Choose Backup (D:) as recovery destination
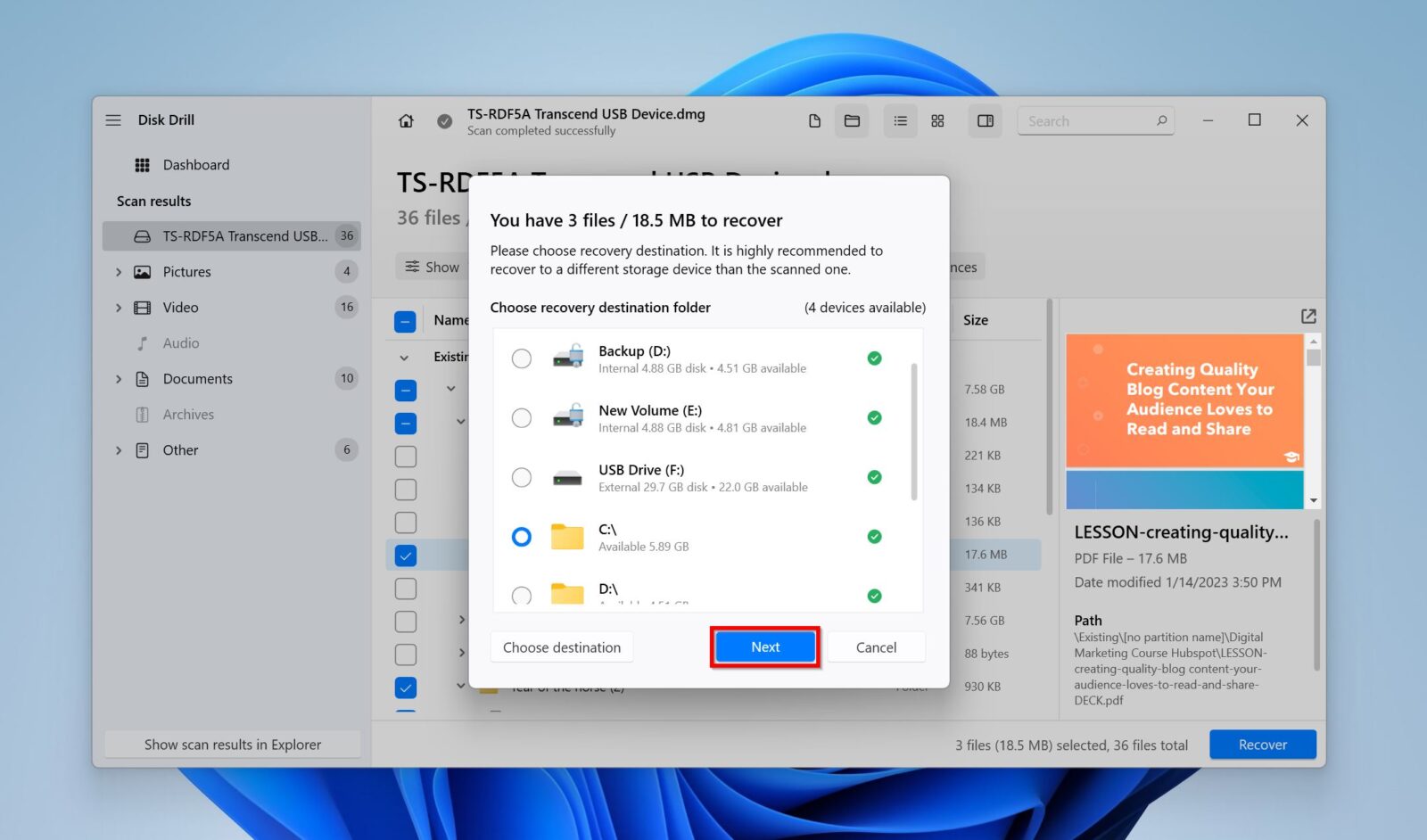1427x840 pixels. (521, 358)
